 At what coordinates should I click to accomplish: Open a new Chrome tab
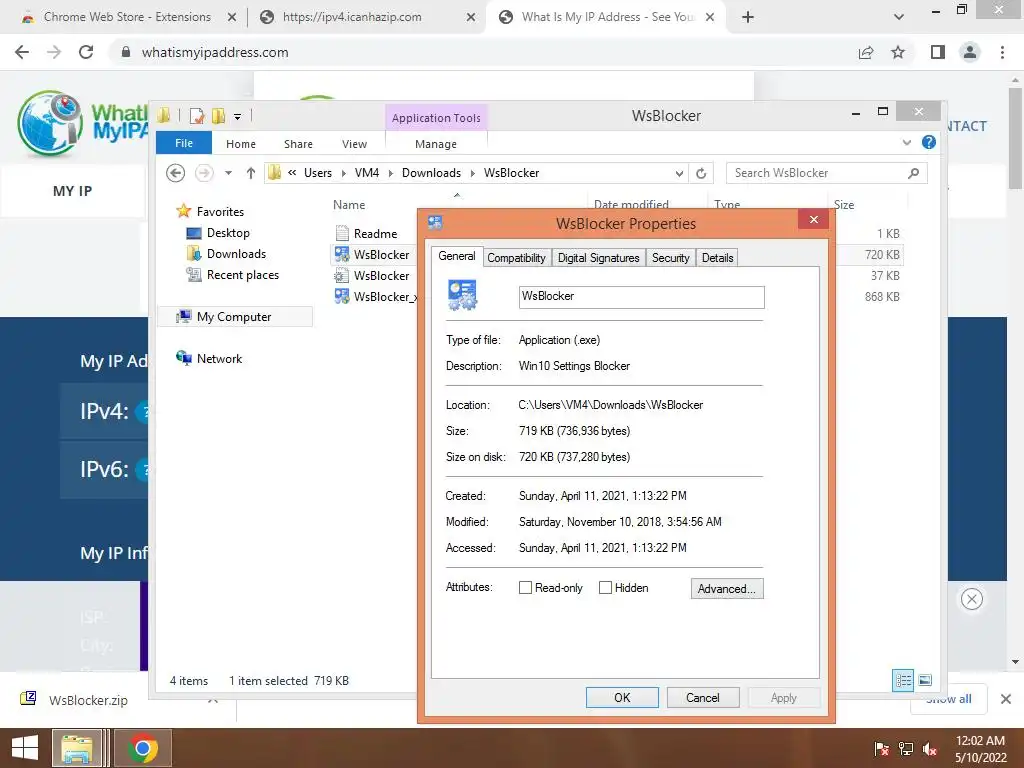point(748,17)
